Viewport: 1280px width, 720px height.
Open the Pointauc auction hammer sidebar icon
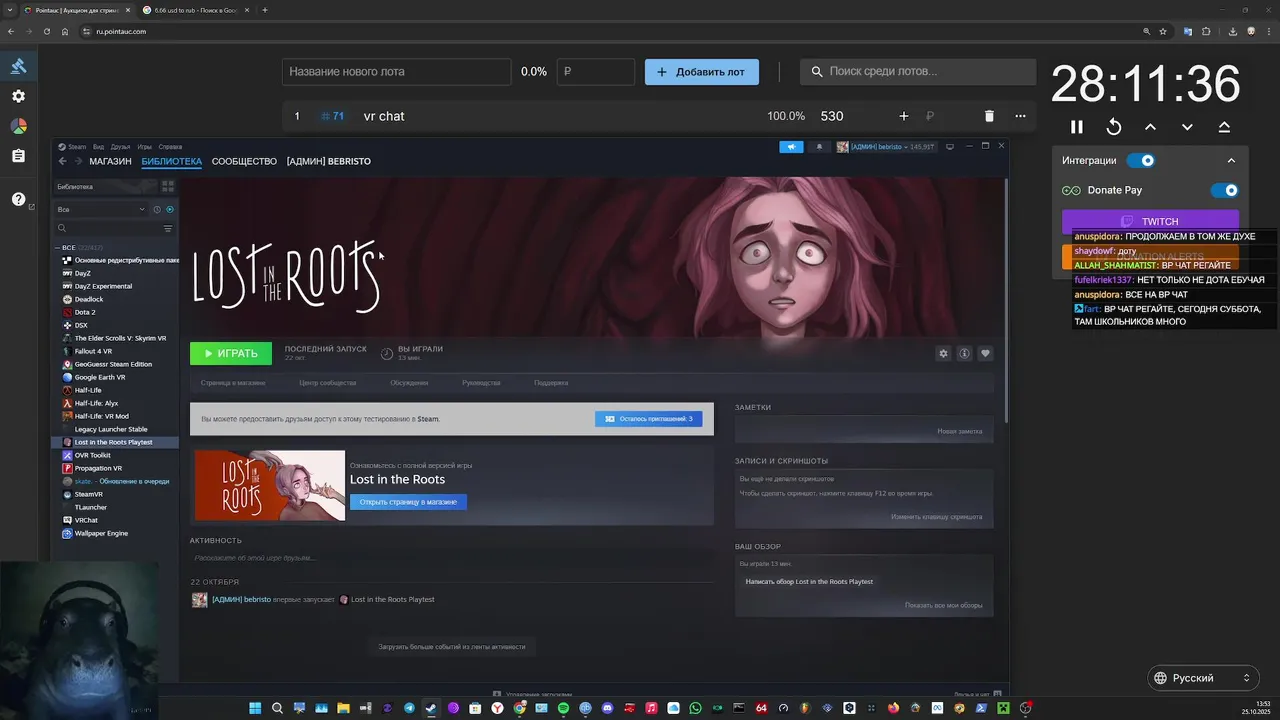pos(18,66)
